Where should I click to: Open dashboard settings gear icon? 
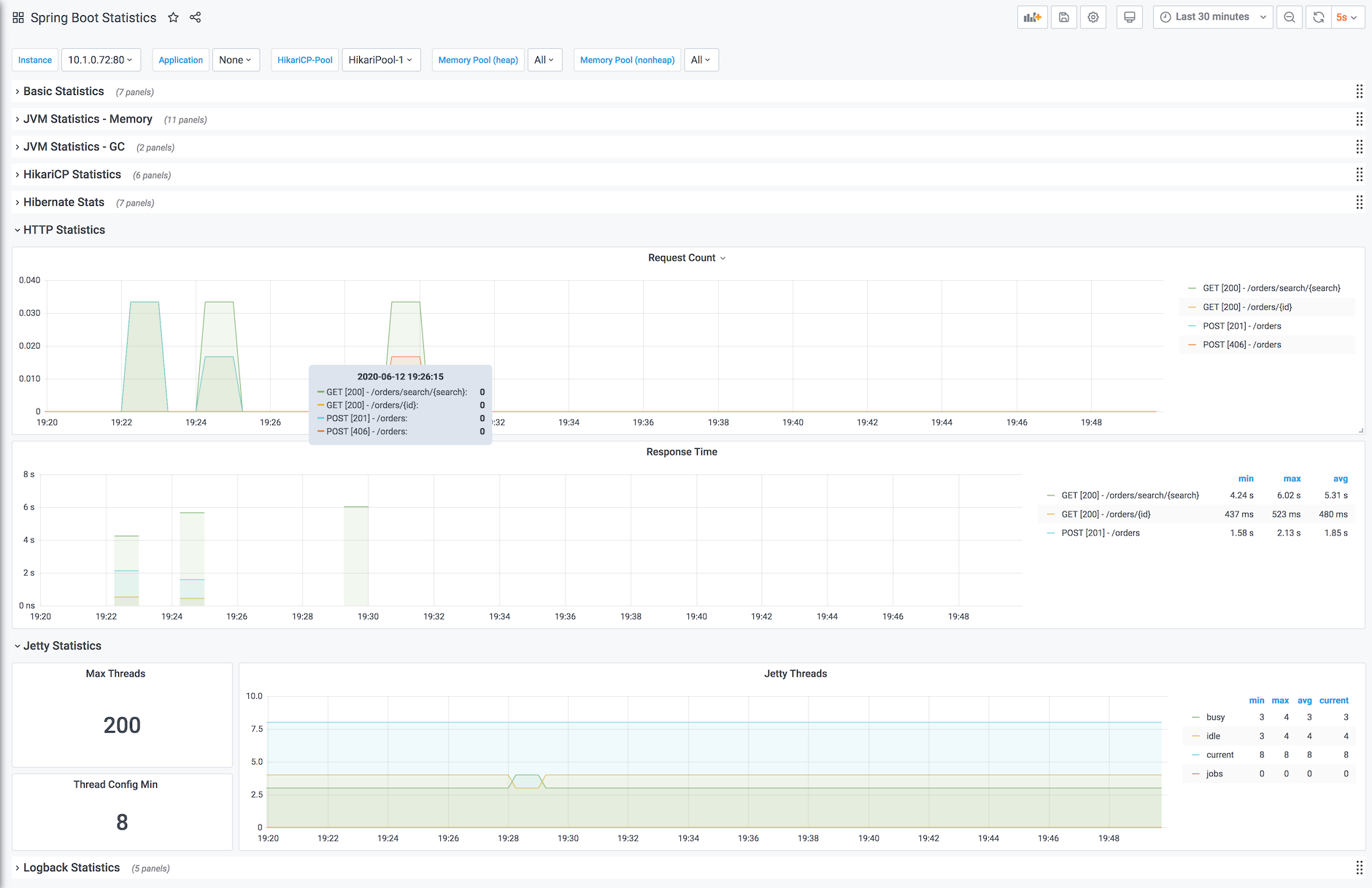1093,18
